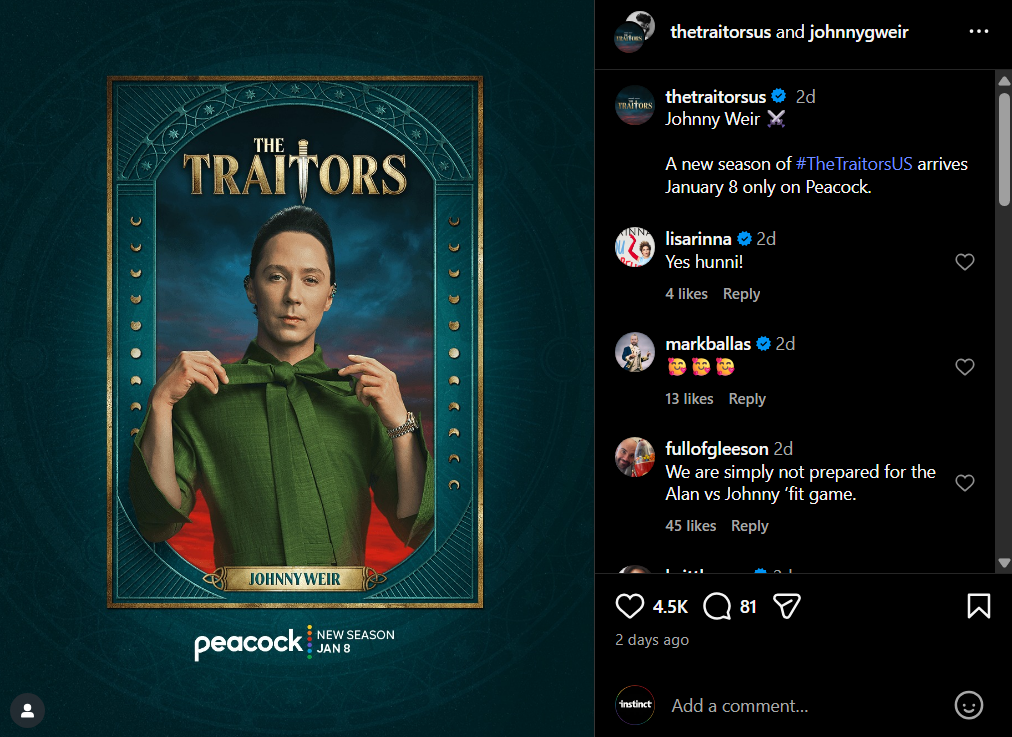The height and width of the screenshot is (737, 1012).
Task: Open thetraitorsus avatar in caption
Action: 634,105
